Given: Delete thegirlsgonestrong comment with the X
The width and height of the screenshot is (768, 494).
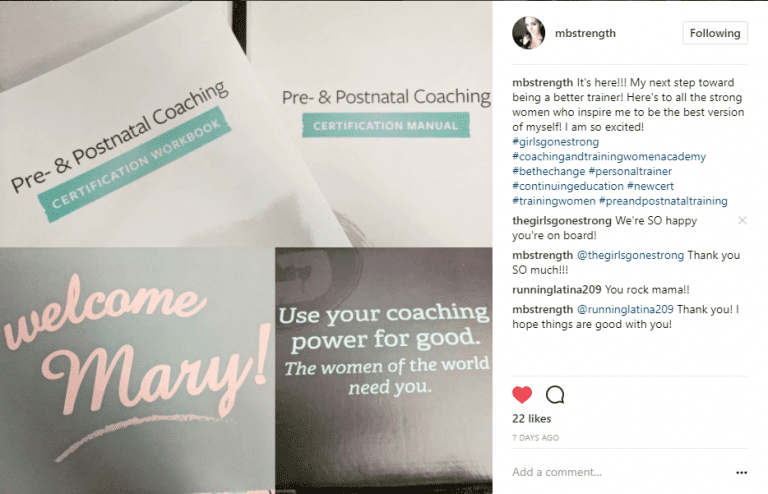Looking at the screenshot, I should (x=743, y=220).
